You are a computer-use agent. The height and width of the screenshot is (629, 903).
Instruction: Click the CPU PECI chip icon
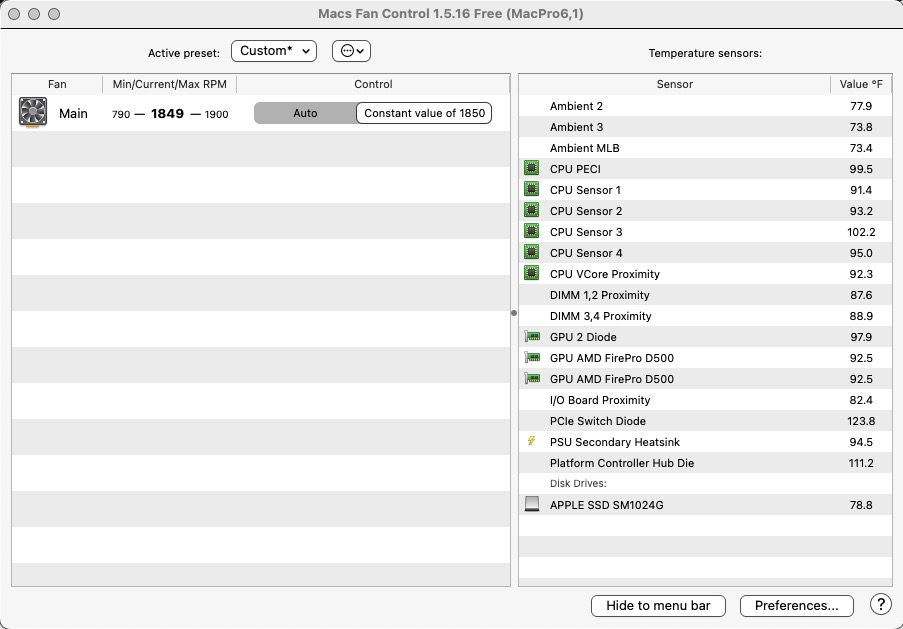tap(532, 168)
